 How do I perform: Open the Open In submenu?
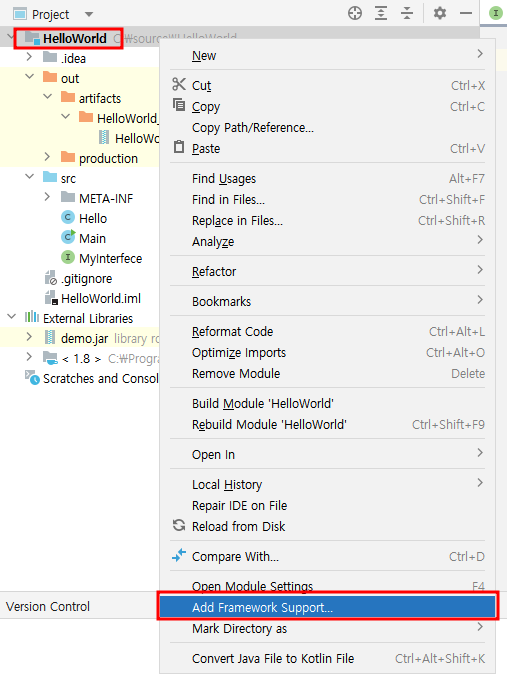pos(327,455)
